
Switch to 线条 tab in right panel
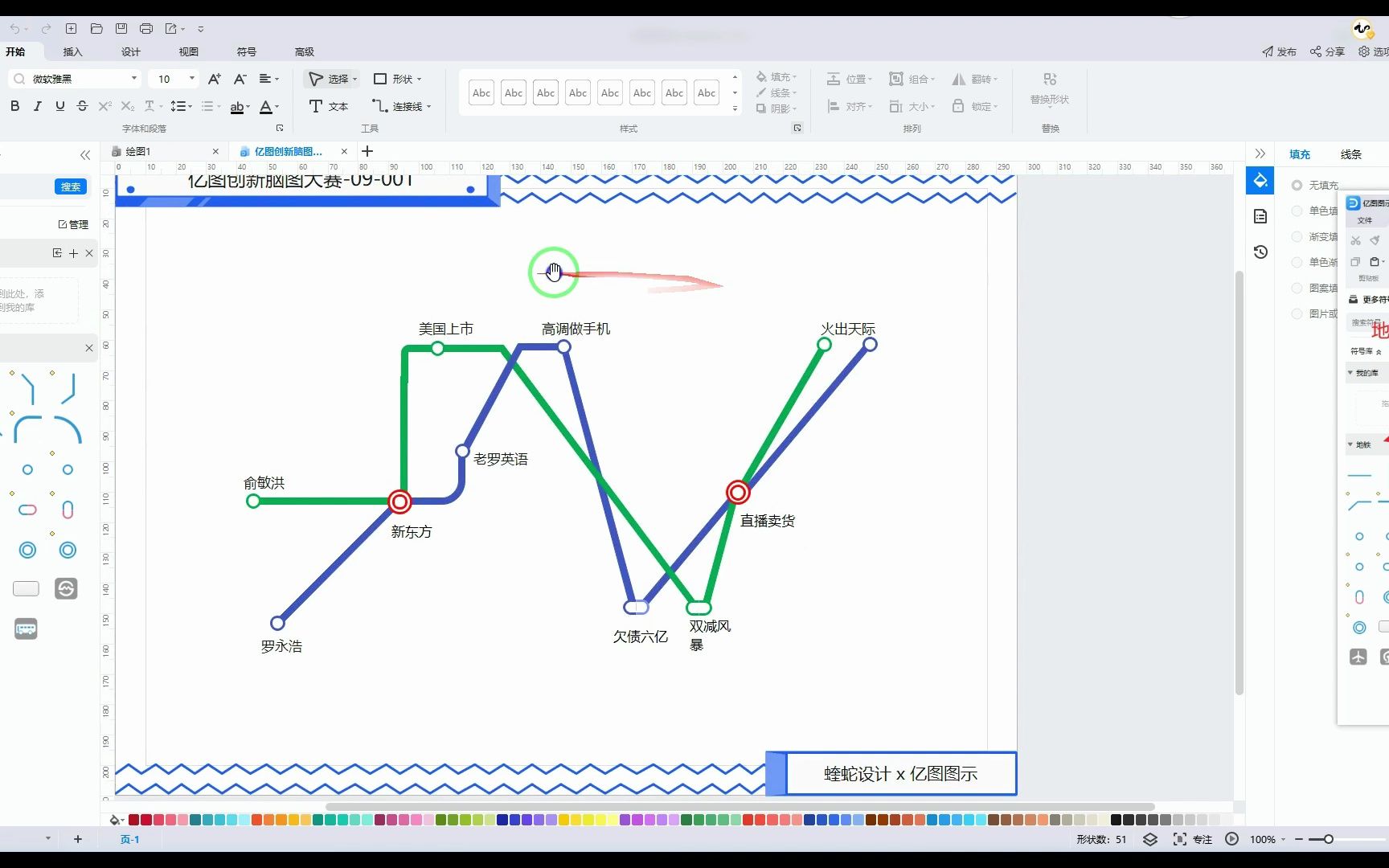[x=1350, y=154]
